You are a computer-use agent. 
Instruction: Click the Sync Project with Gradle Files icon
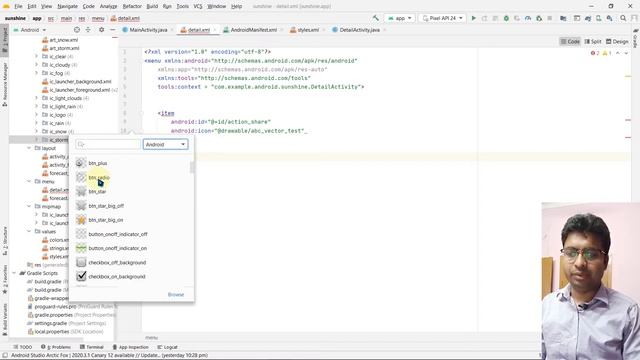(x=588, y=18)
